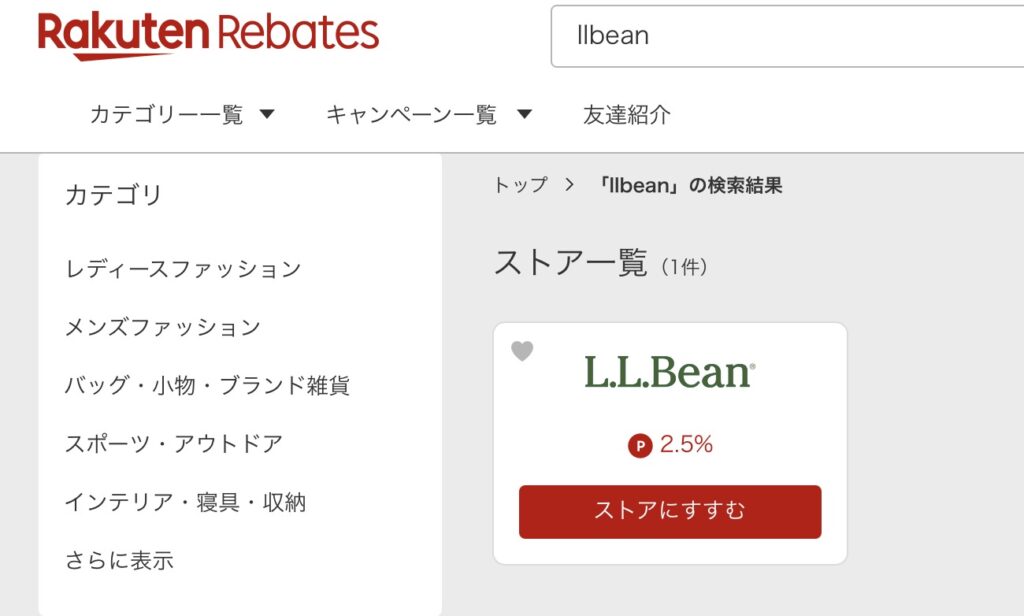1024x616 pixels.
Task: Click the breadcrumb arrow after トップ
Action: click(568, 185)
